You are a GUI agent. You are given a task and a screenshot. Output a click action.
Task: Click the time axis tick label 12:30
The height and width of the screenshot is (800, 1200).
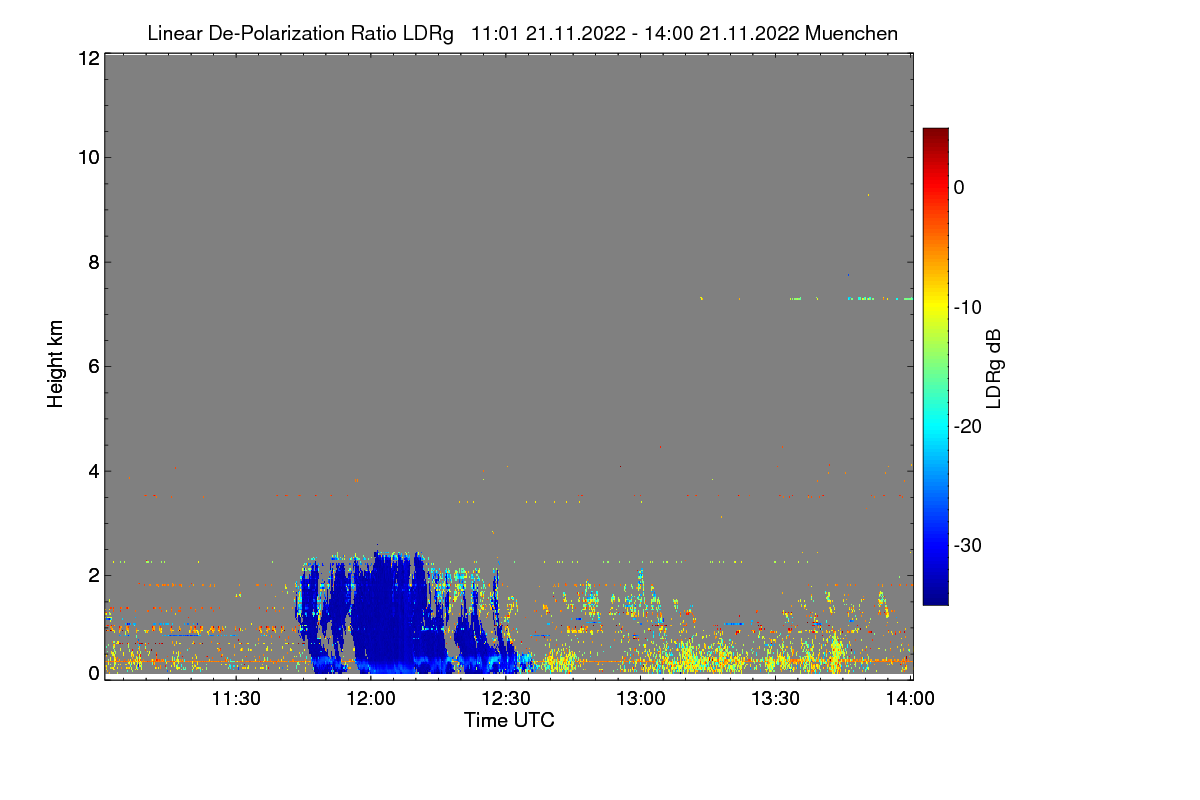tap(506, 698)
